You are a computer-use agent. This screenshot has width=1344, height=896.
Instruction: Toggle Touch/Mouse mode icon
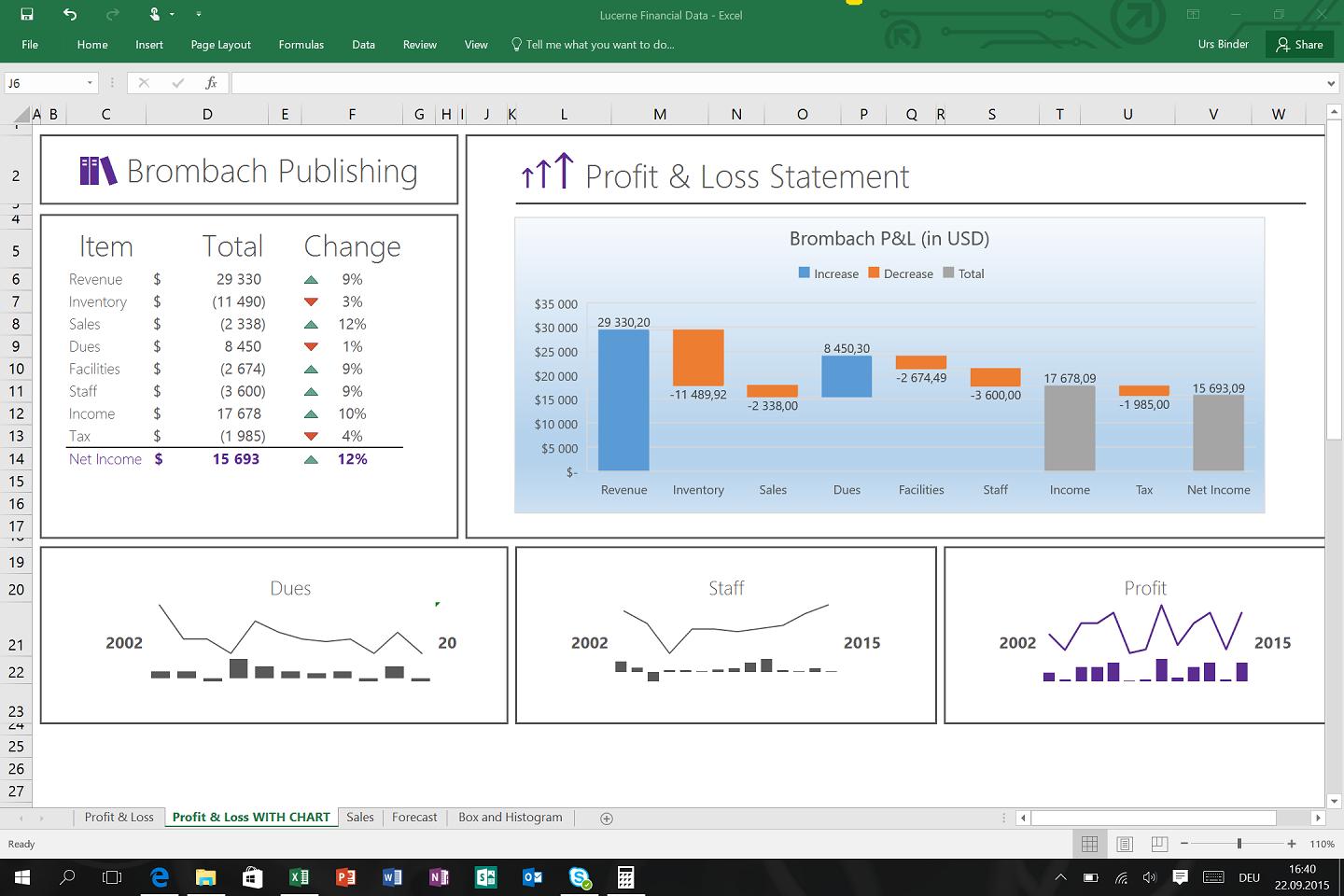155,14
